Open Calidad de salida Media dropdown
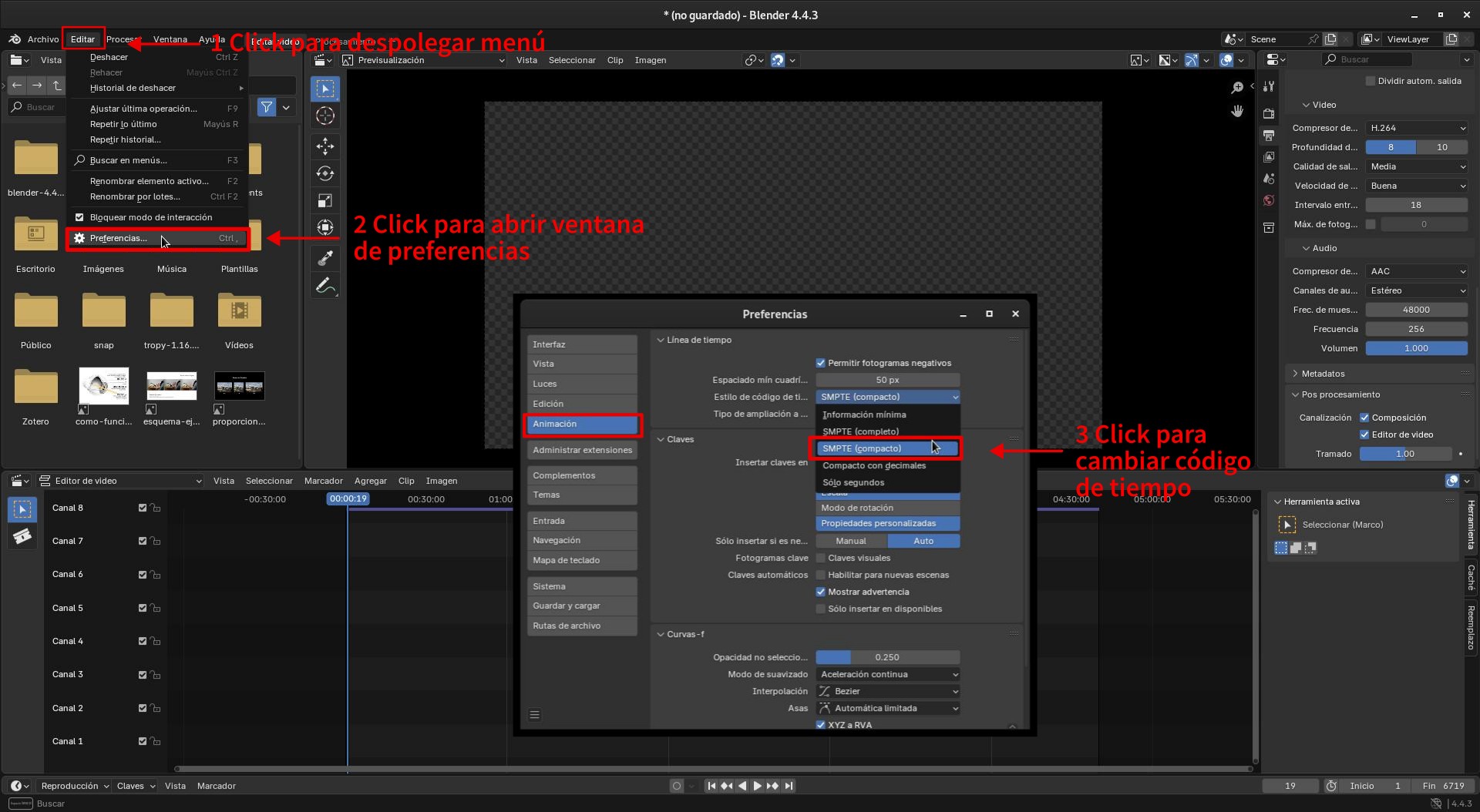 (1417, 166)
